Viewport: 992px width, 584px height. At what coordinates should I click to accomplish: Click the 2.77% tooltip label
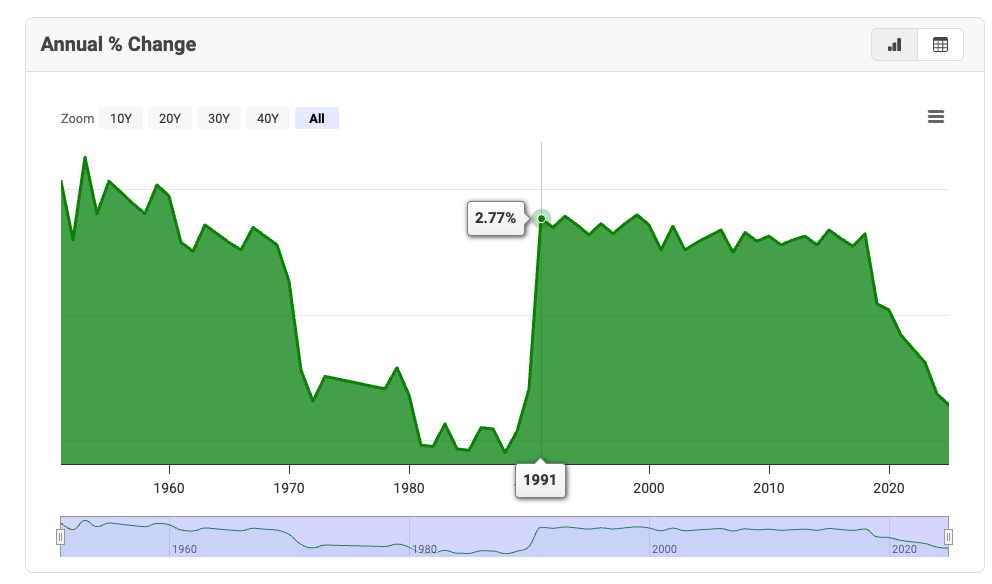(x=496, y=218)
